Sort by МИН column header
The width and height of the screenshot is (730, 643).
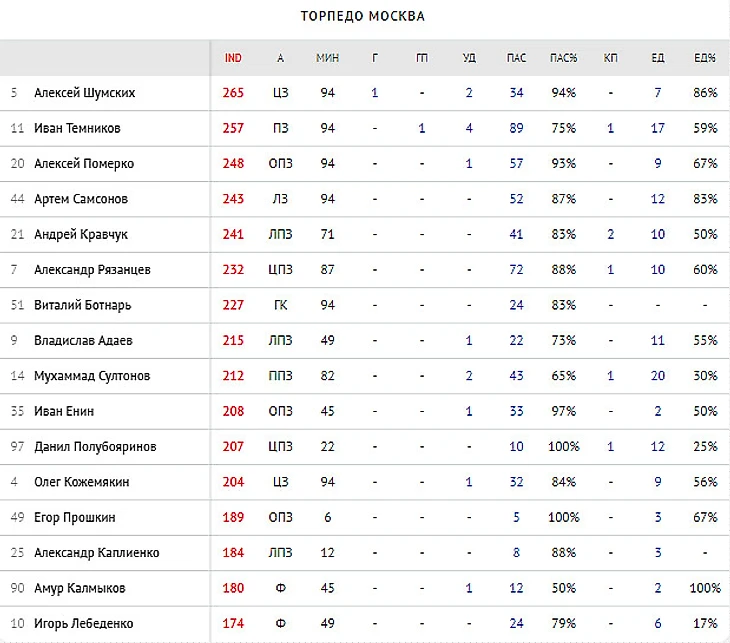(327, 58)
